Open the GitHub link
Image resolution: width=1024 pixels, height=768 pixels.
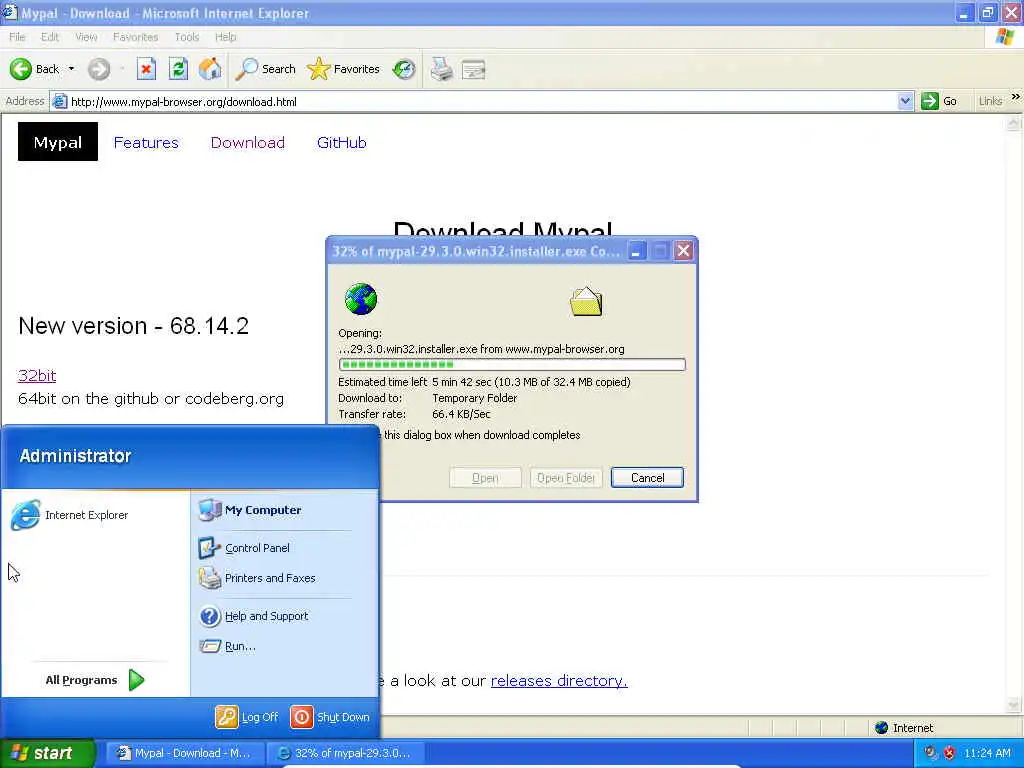click(x=342, y=142)
